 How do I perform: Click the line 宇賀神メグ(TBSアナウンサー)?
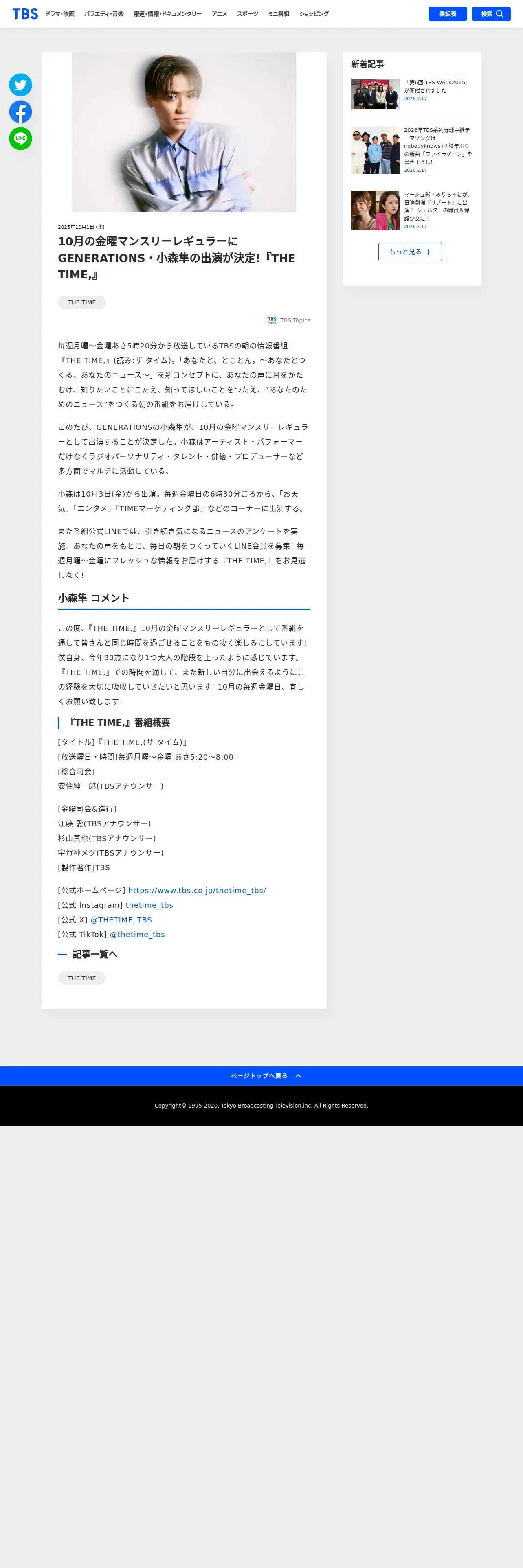(110, 853)
